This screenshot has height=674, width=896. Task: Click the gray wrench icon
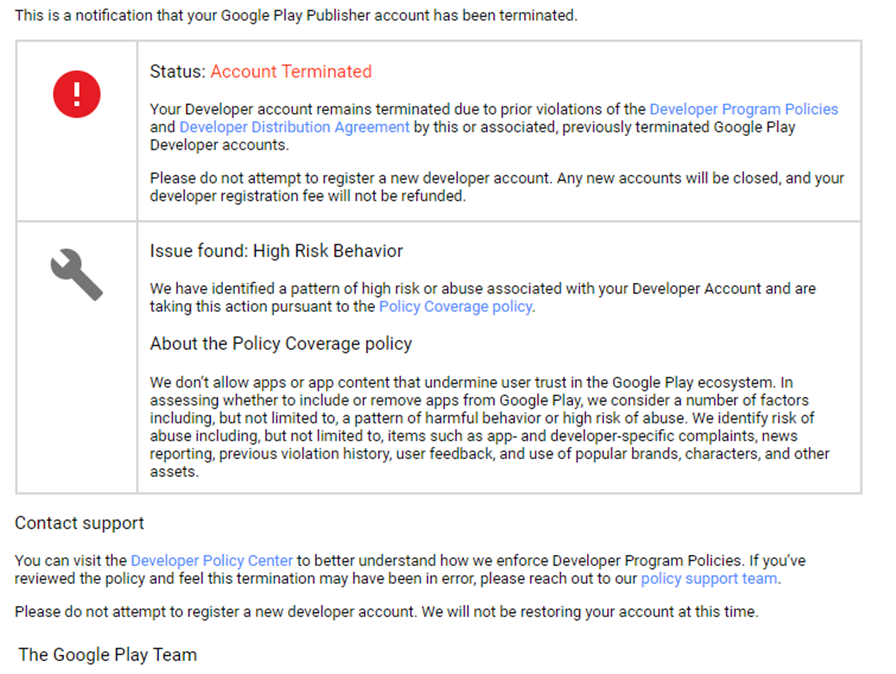(77, 274)
